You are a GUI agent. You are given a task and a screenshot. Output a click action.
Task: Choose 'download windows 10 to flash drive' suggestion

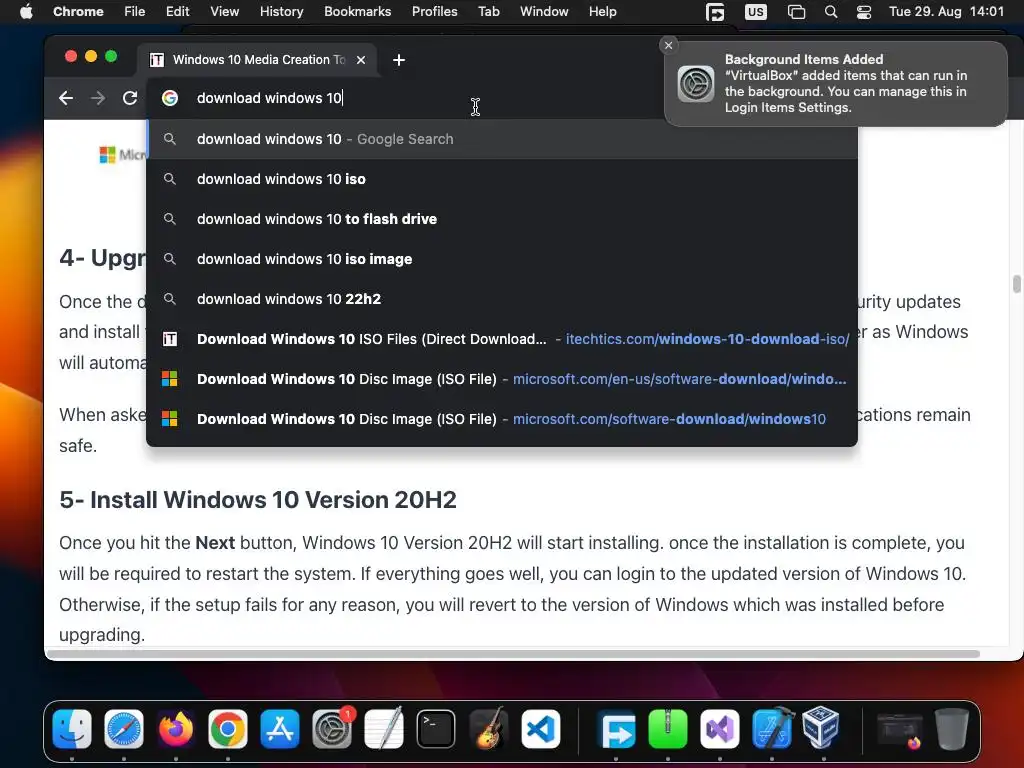pyautogui.click(x=502, y=219)
